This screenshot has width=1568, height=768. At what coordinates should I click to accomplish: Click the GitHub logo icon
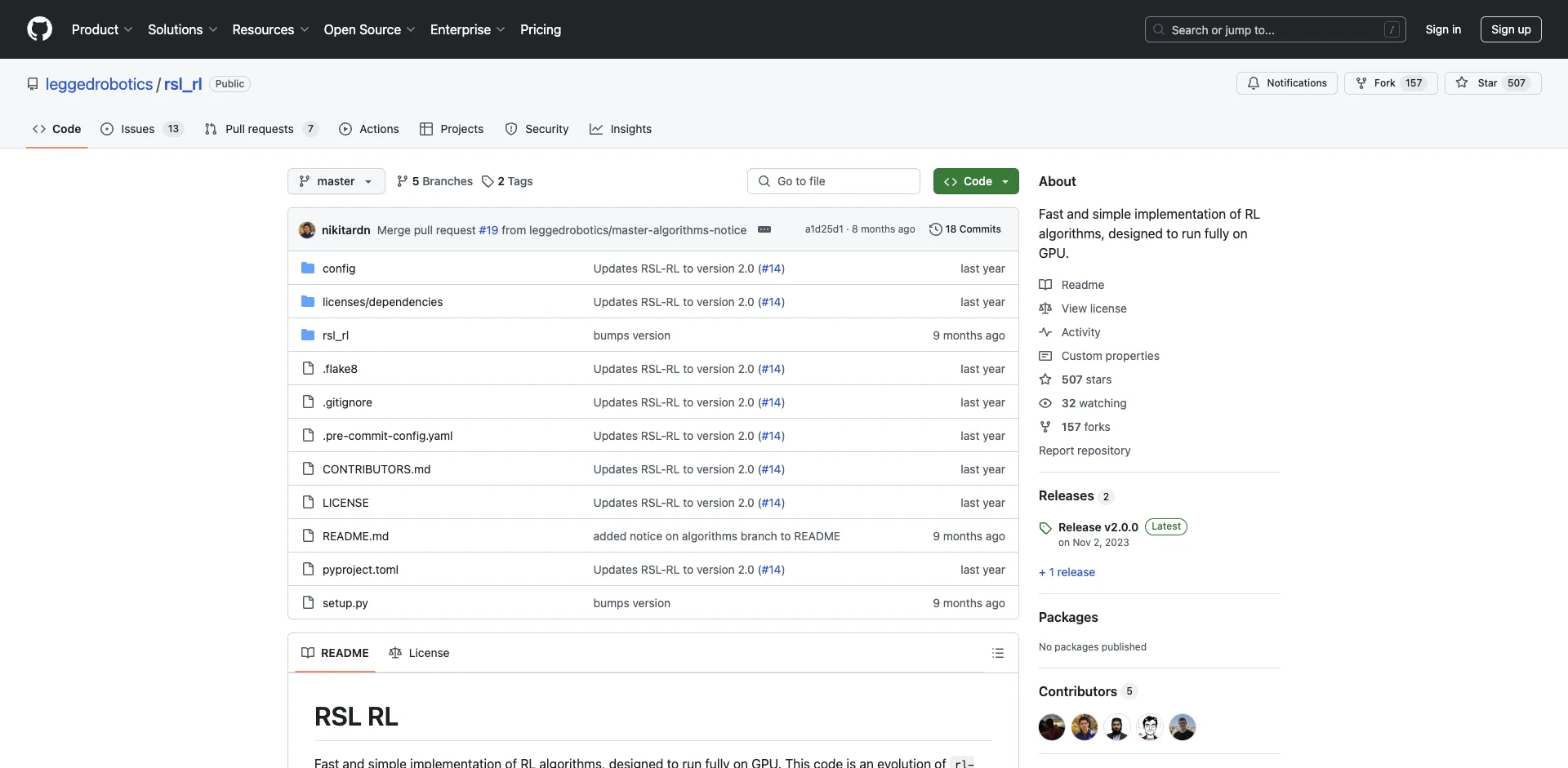[x=39, y=29]
